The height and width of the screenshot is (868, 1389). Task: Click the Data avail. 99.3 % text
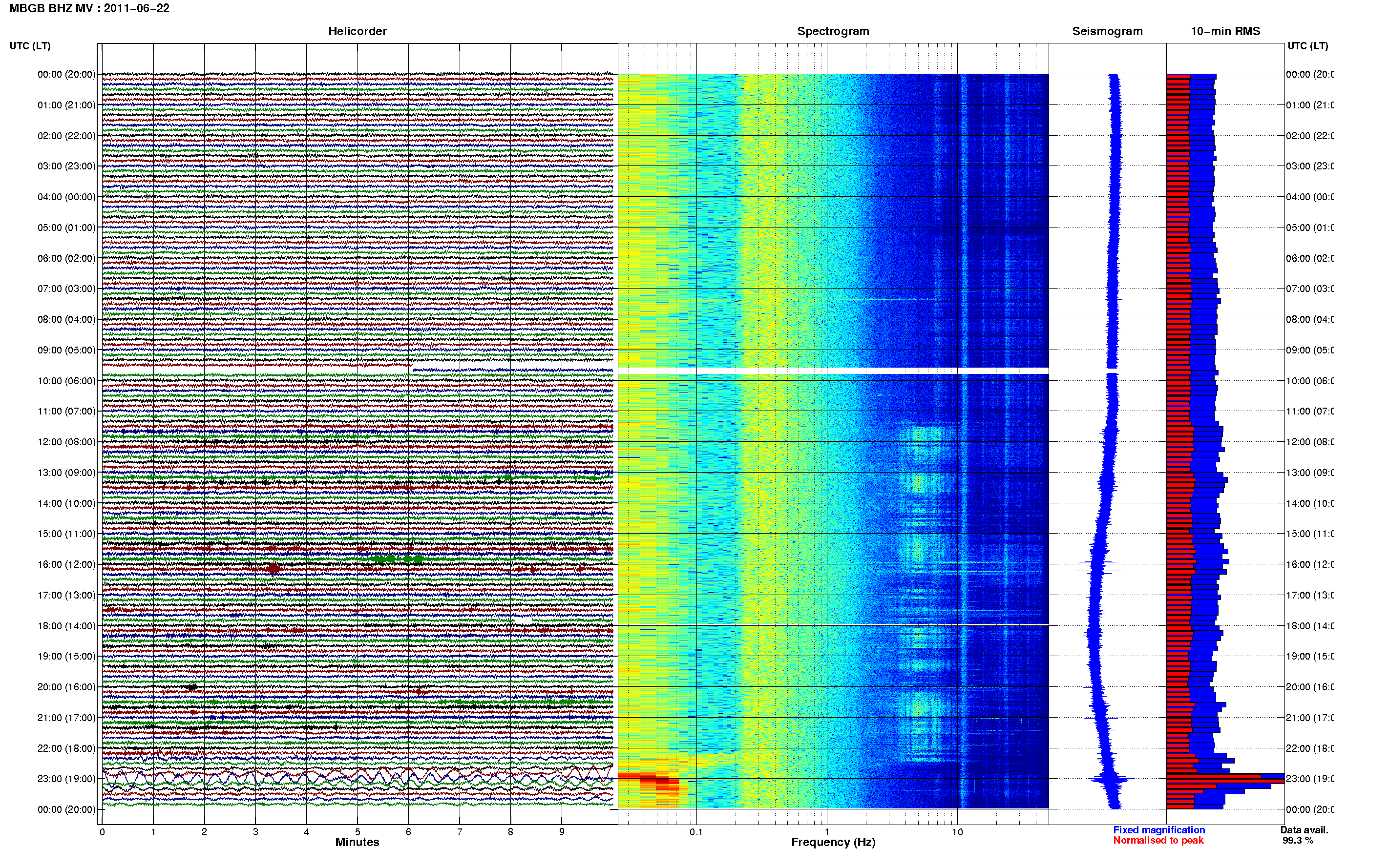(x=1304, y=835)
